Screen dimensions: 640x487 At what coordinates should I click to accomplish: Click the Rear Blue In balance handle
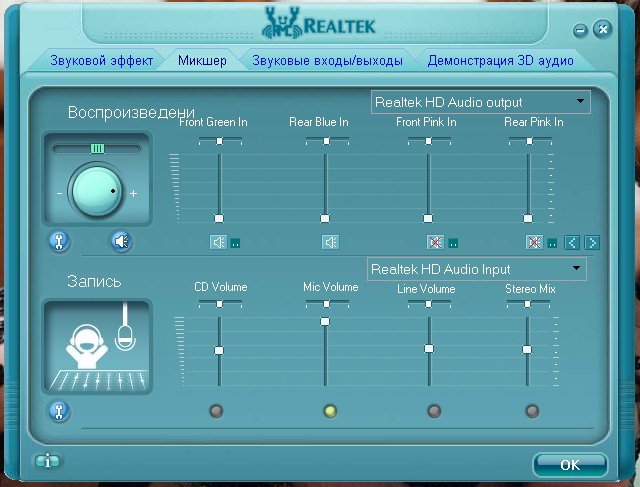[326, 141]
